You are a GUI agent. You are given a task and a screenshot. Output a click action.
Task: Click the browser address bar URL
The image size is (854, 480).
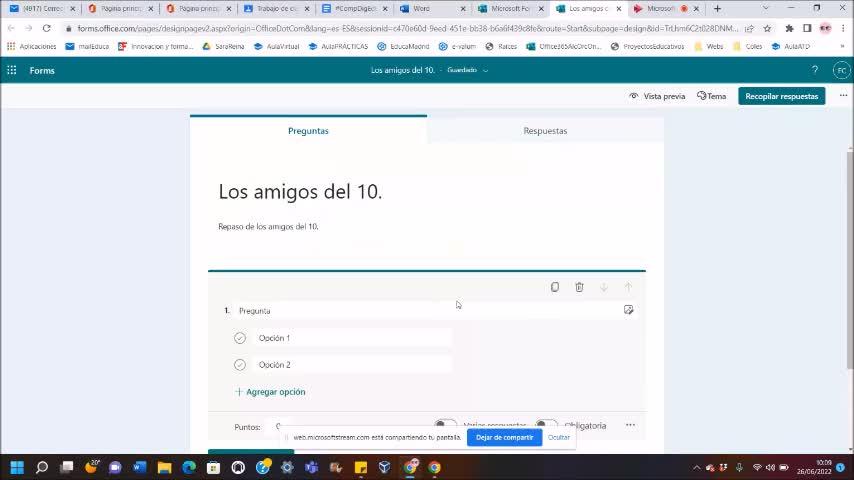point(407,28)
